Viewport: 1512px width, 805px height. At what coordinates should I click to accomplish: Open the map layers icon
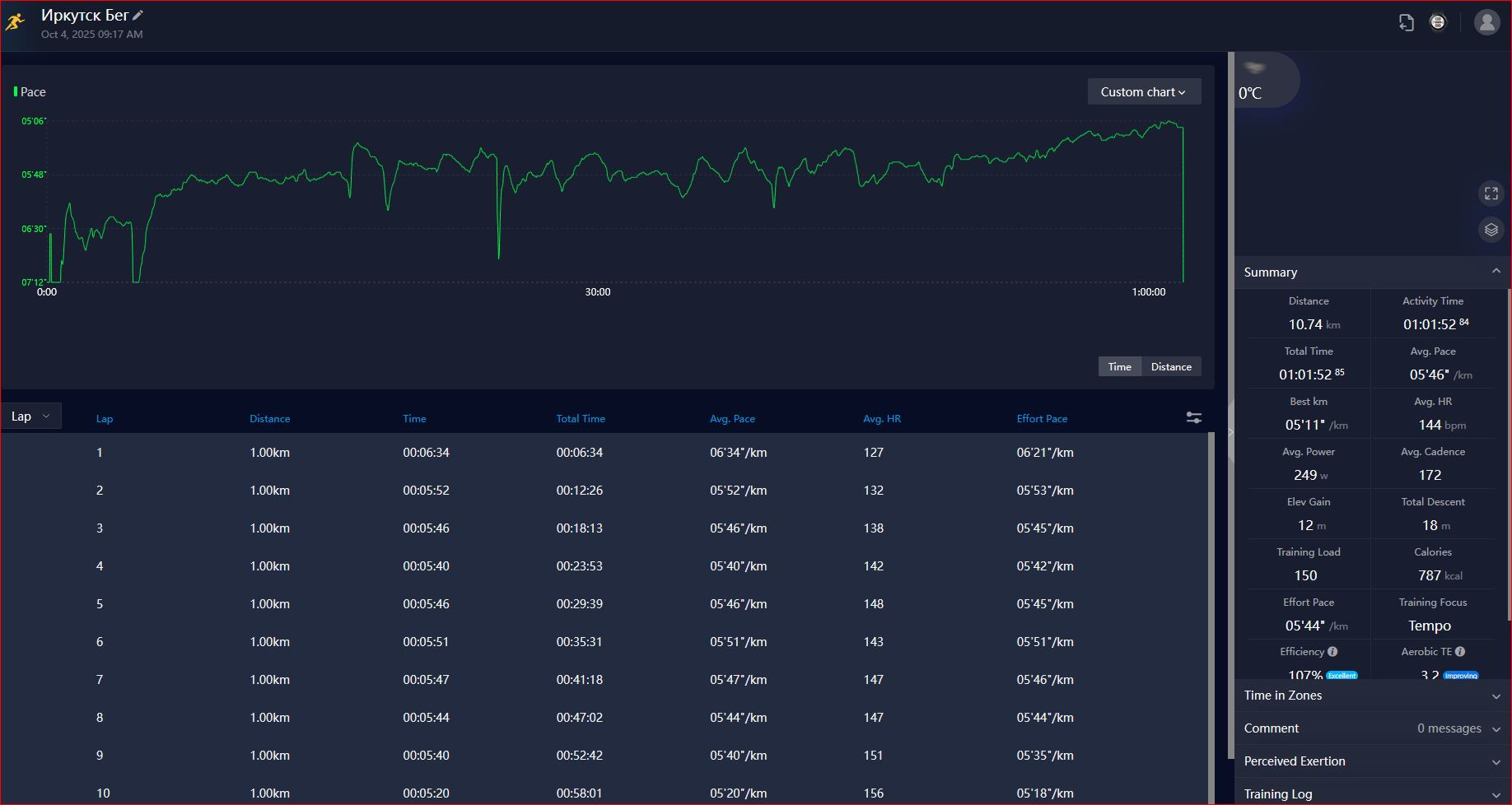[x=1491, y=230]
